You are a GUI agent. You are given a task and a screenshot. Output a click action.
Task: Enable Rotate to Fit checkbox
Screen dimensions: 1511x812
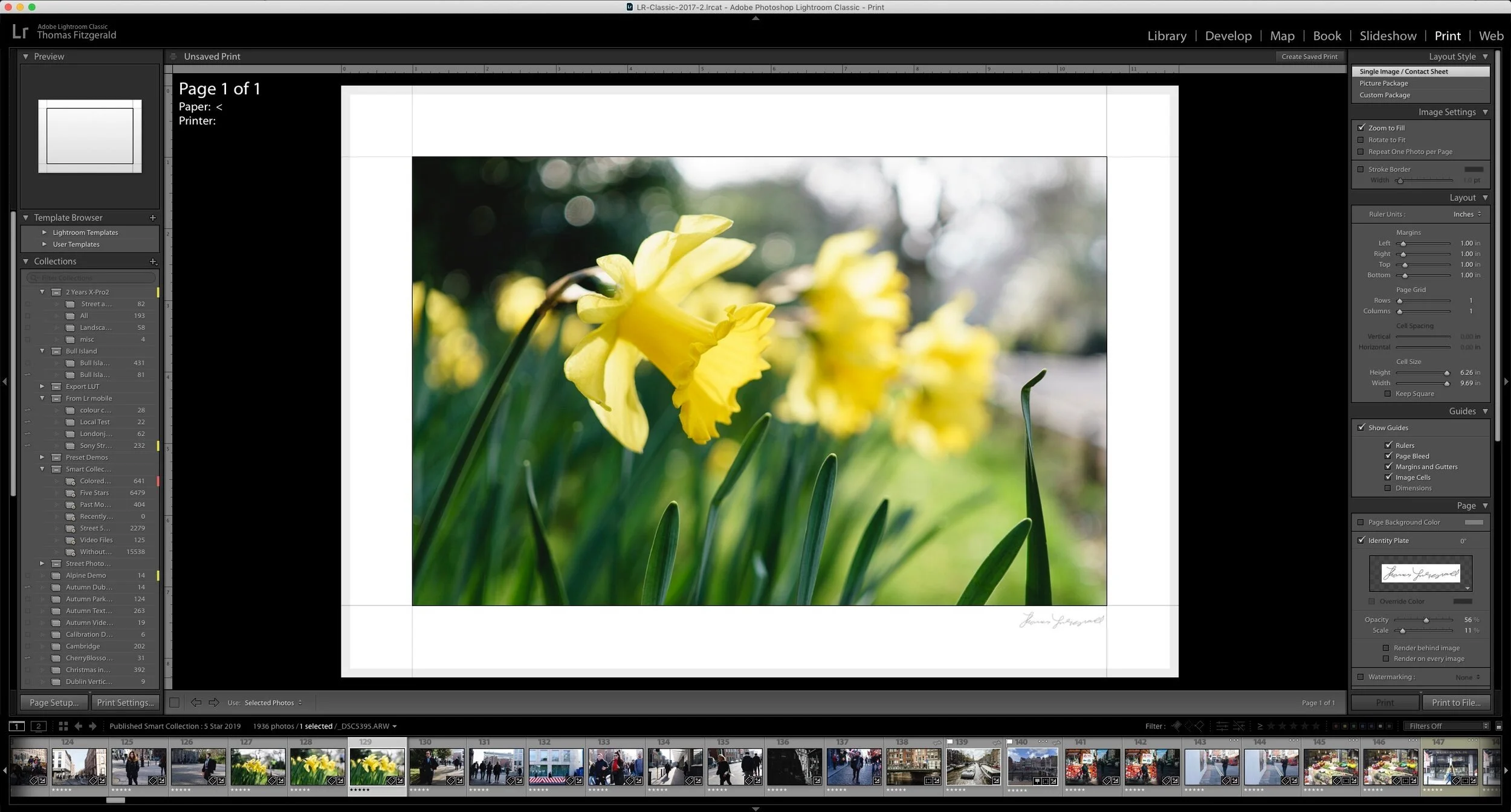pyautogui.click(x=1361, y=140)
